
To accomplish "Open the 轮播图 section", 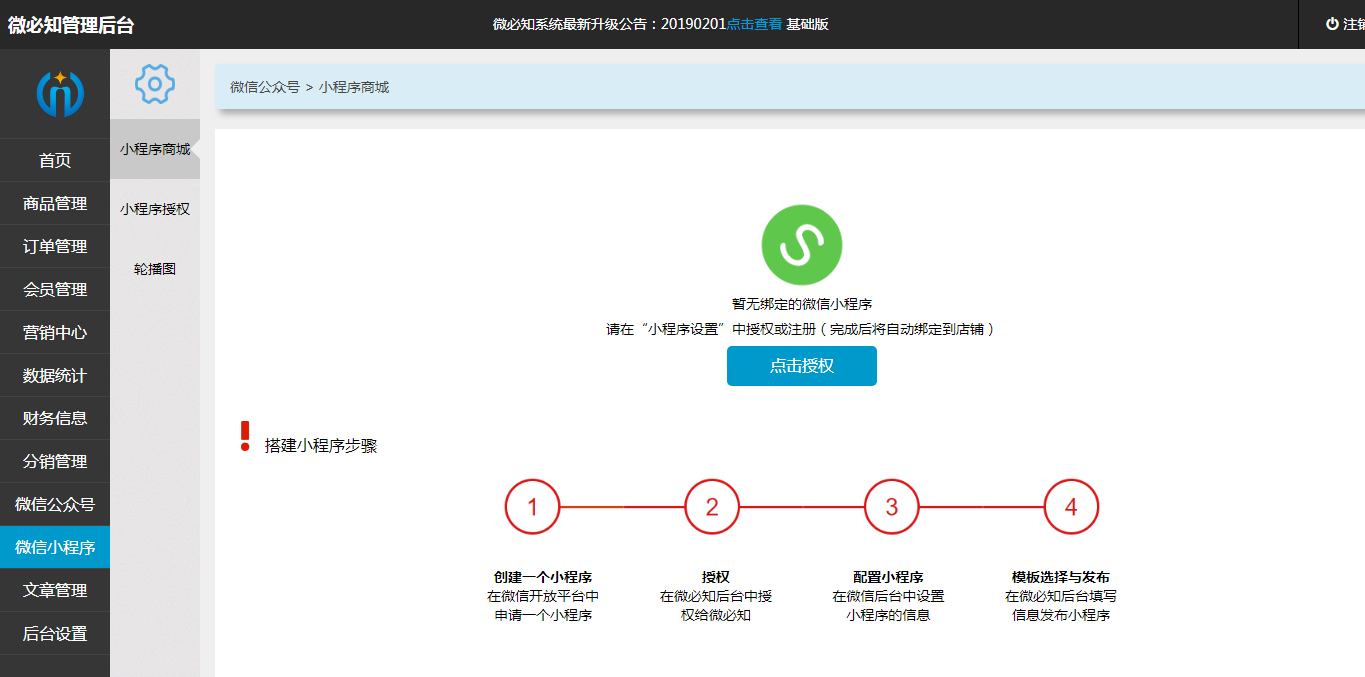I will click(x=154, y=267).
